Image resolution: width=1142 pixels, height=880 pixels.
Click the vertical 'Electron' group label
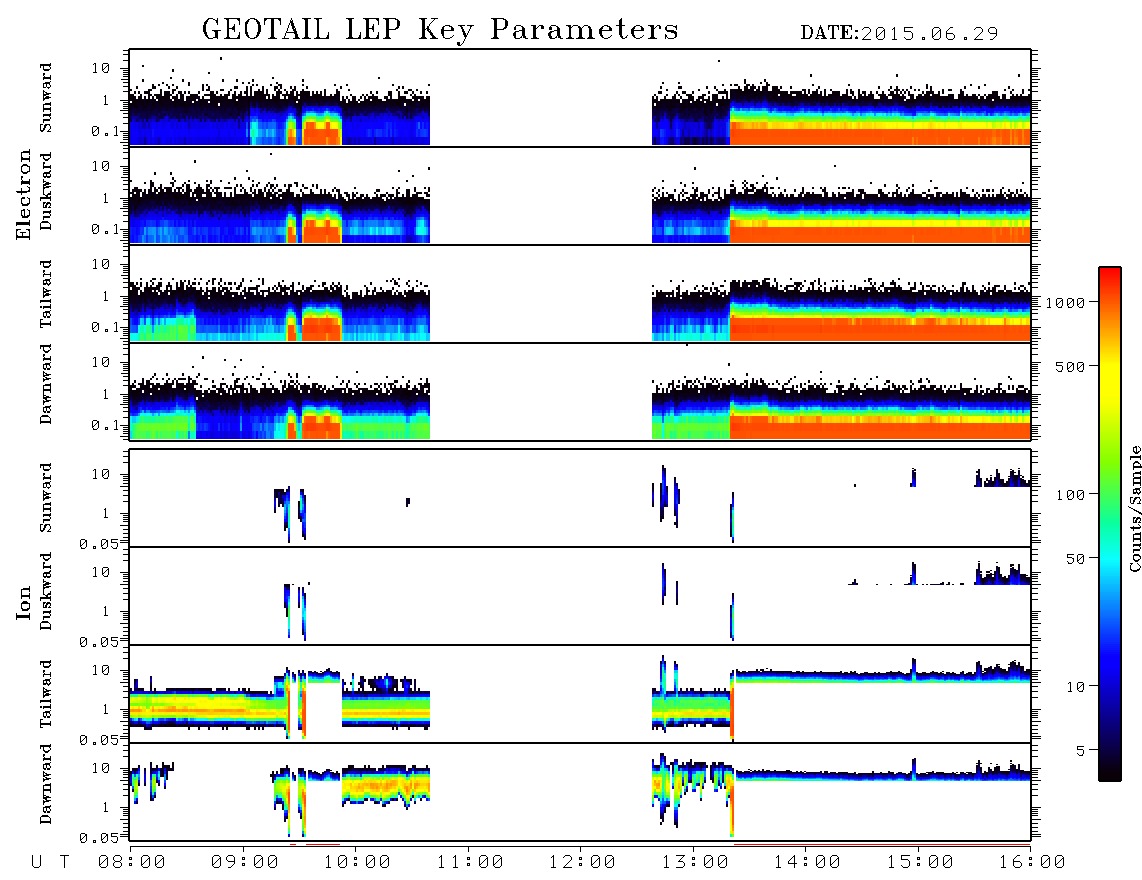pyautogui.click(x=24, y=195)
